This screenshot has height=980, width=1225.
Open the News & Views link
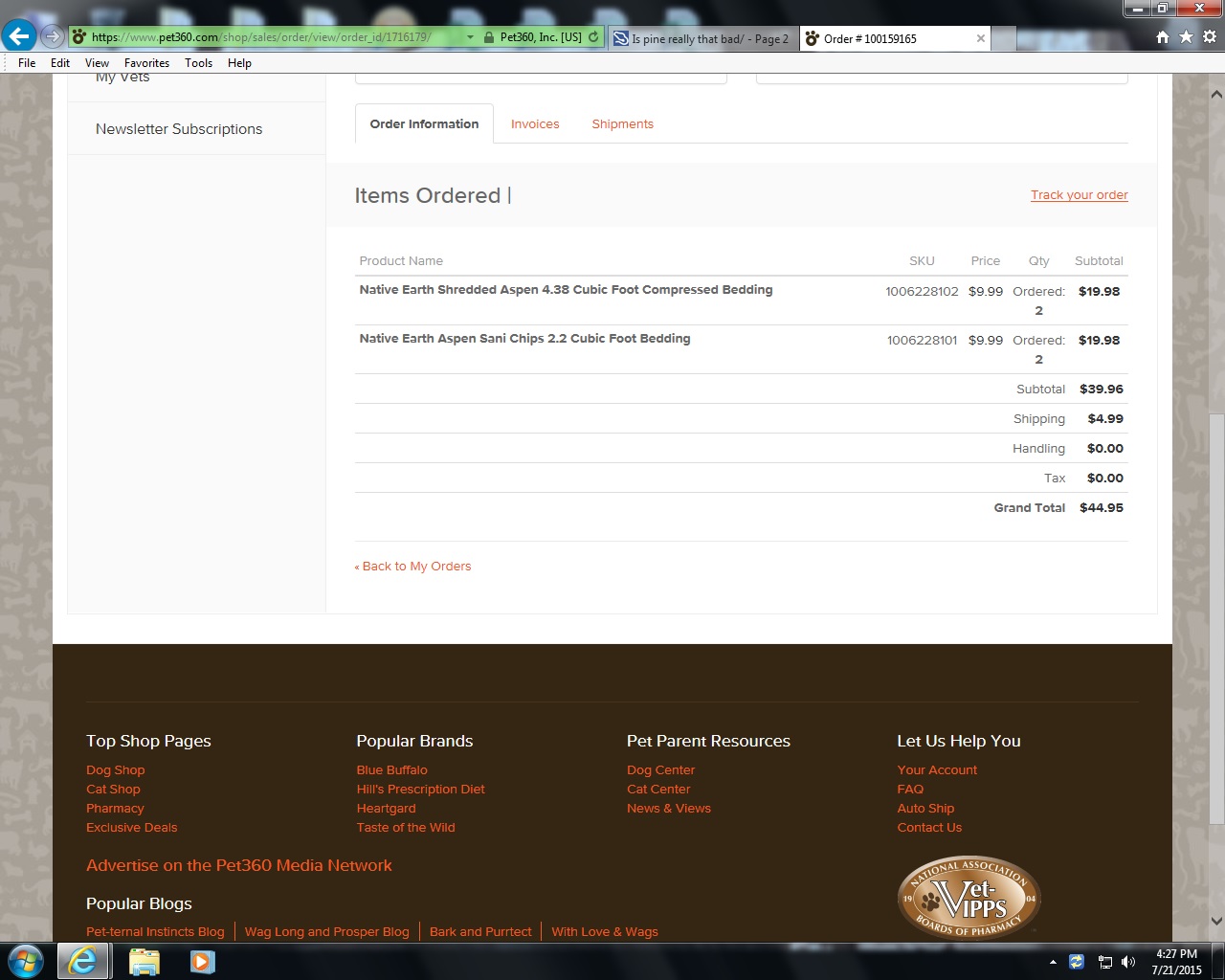[x=669, y=808]
